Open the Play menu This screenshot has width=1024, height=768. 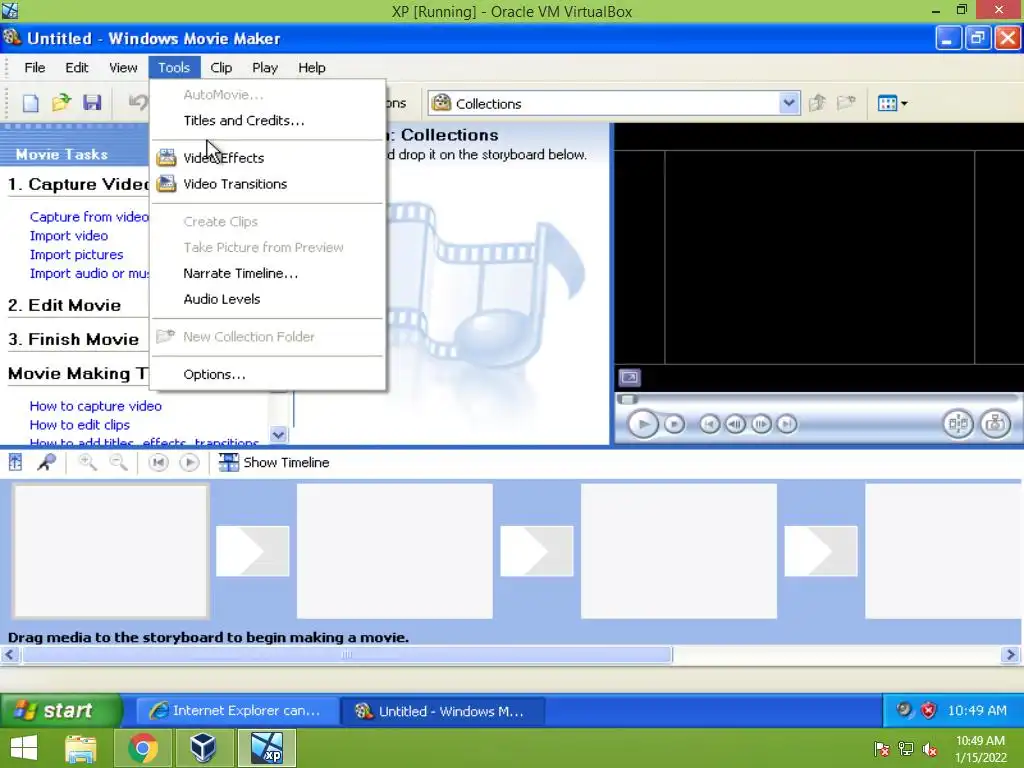pos(264,67)
